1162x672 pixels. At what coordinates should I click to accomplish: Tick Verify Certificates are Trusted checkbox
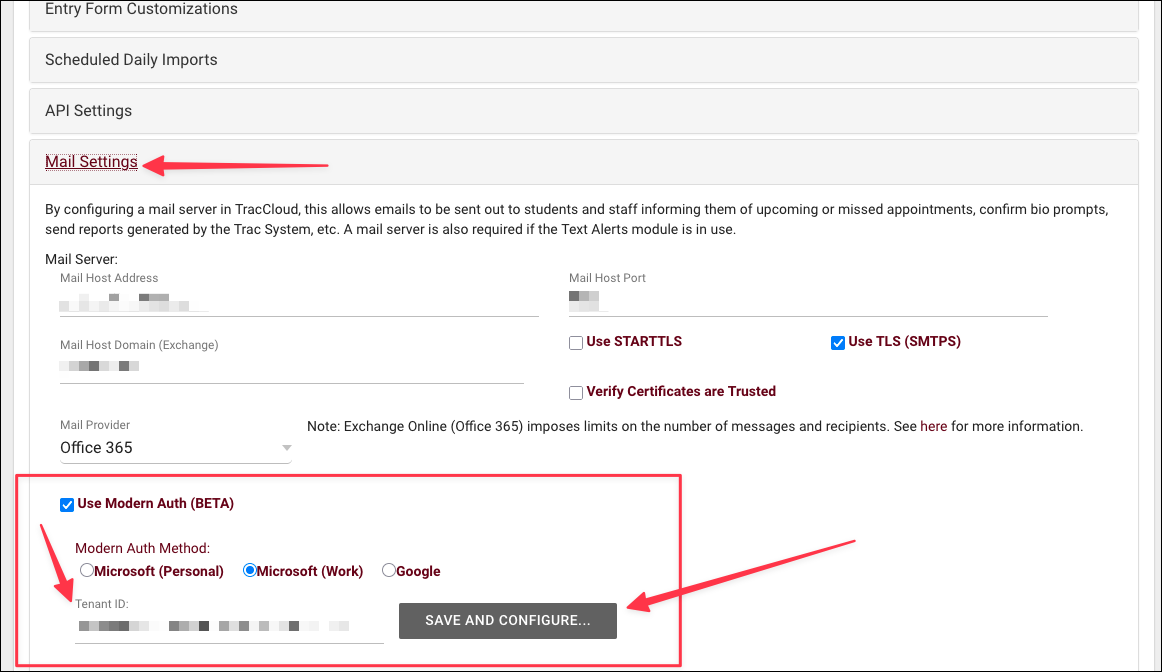pyautogui.click(x=576, y=392)
